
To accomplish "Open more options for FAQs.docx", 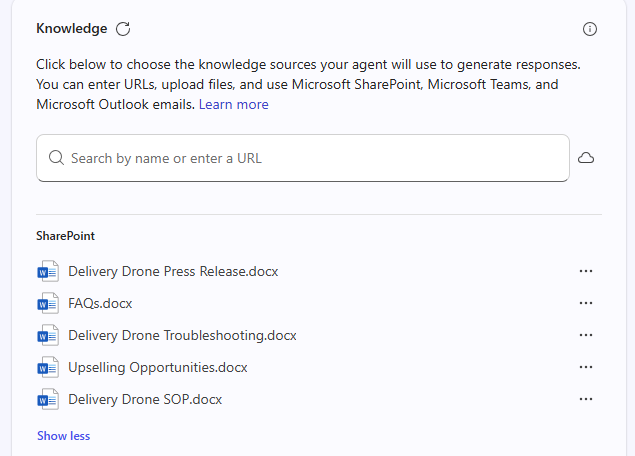I will click(586, 303).
